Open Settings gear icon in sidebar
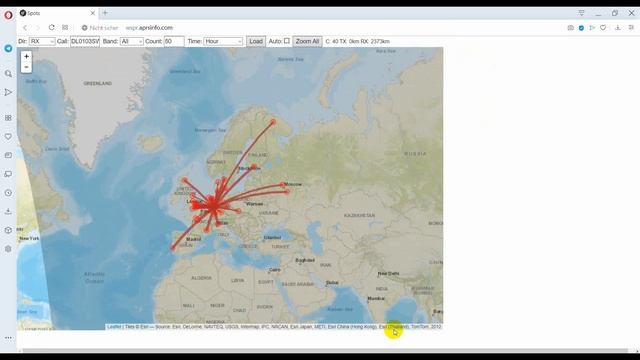Image resolution: width=640 pixels, height=360 pixels. point(8,249)
